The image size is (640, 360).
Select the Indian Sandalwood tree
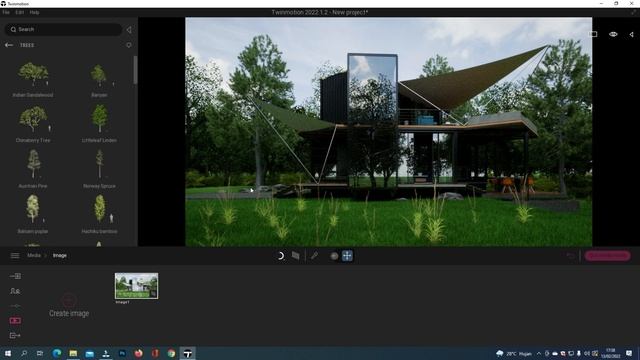click(x=33, y=80)
